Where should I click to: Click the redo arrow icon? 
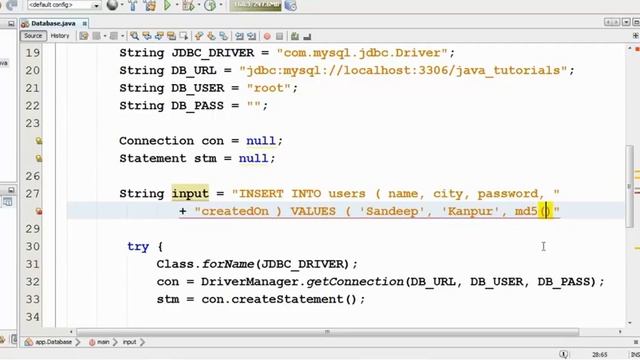click(x=12, y=4)
